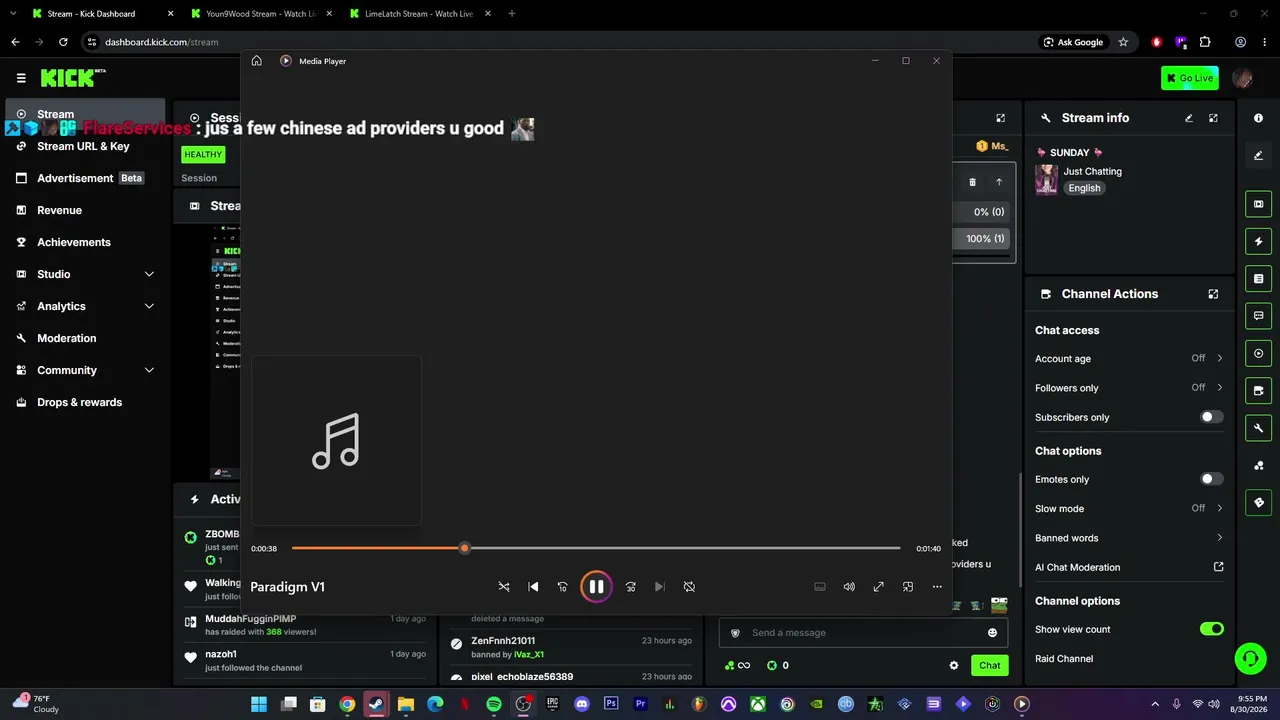This screenshot has height=720, width=1280.
Task: Toggle repeat mode in Media Player
Action: coord(689,587)
